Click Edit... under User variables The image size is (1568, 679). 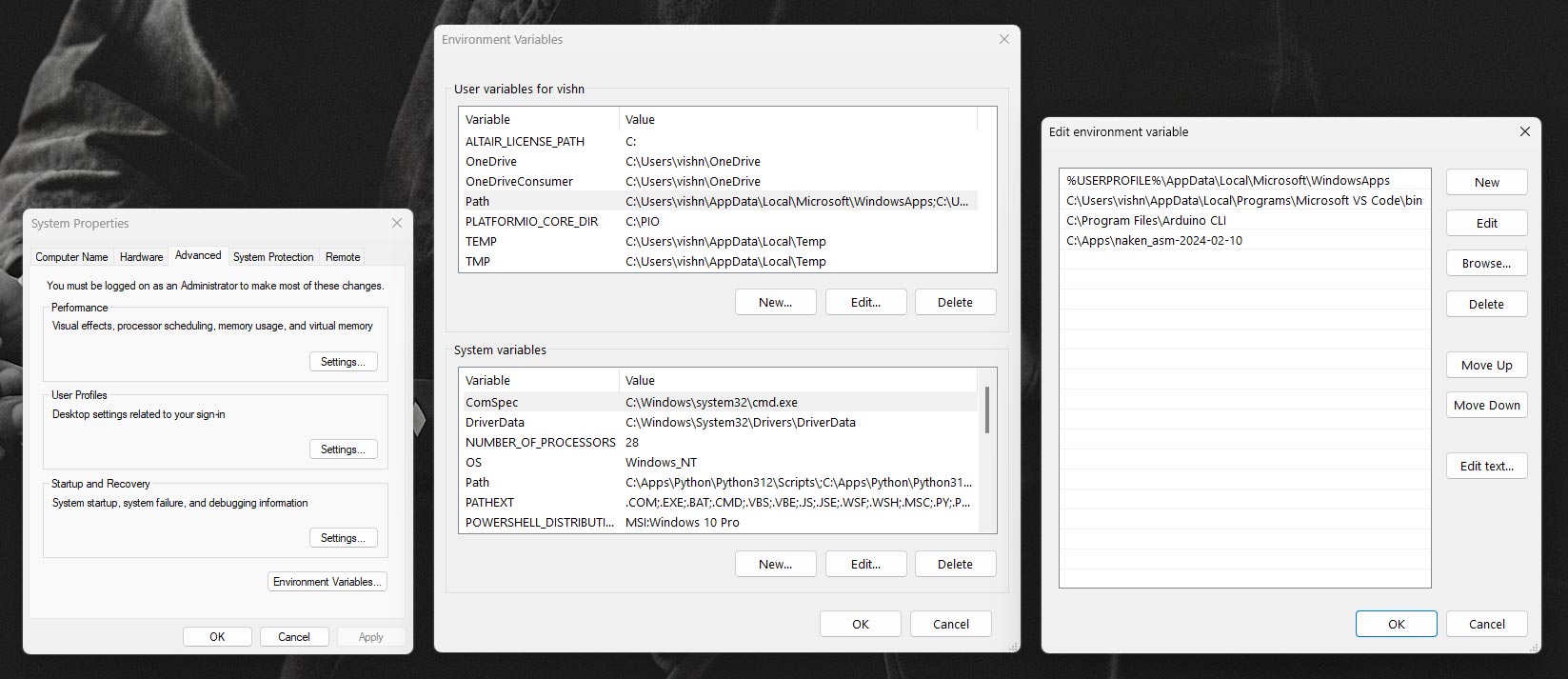(865, 302)
